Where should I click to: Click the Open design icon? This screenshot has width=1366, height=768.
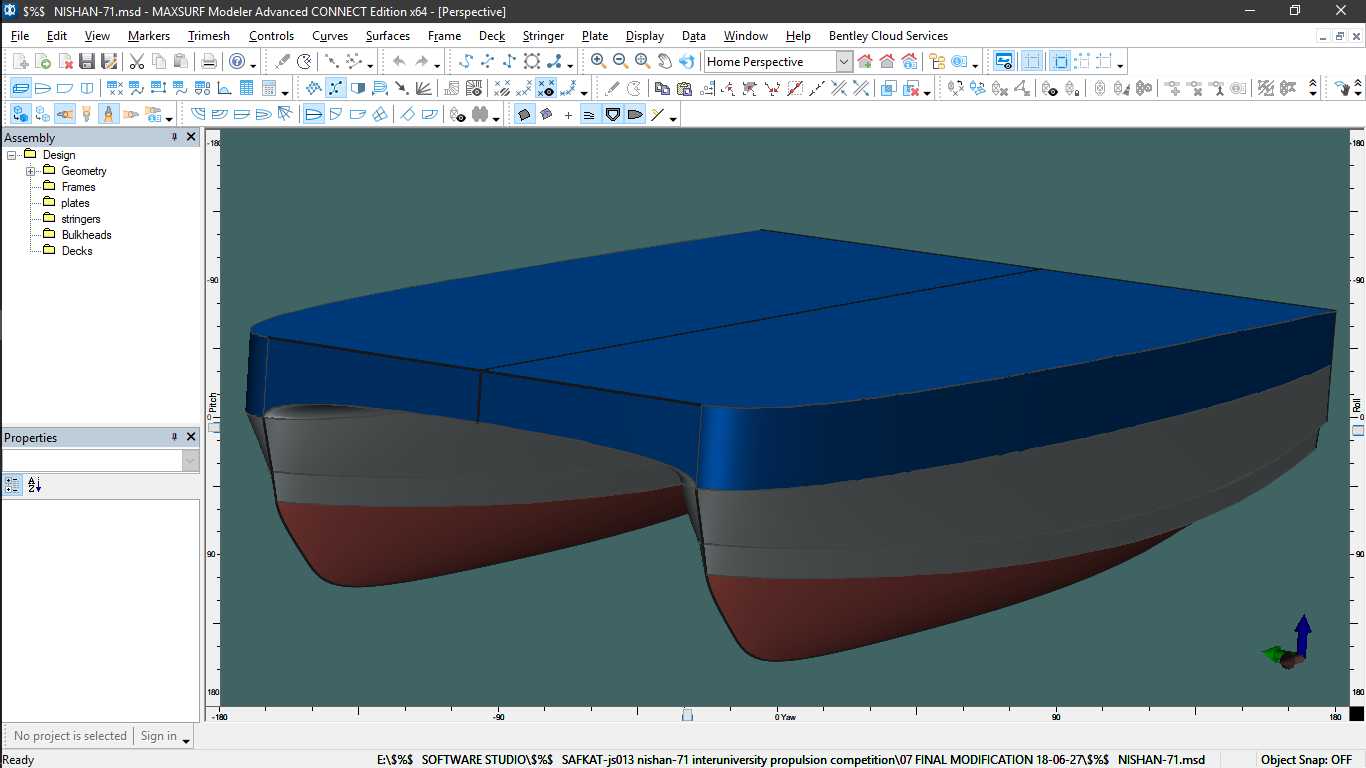click(x=43, y=62)
